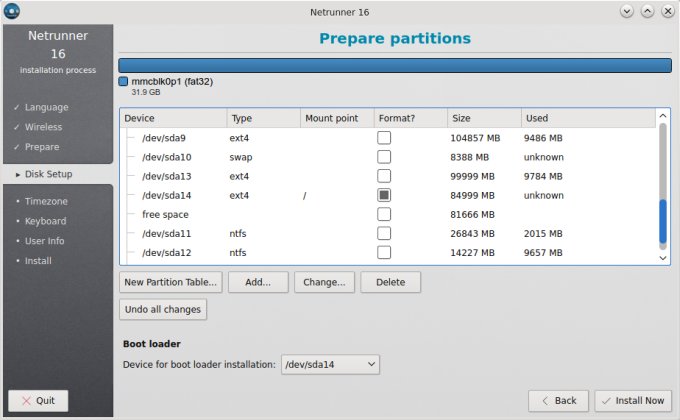
Task: Quit the installer
Action: pos(38,400)
